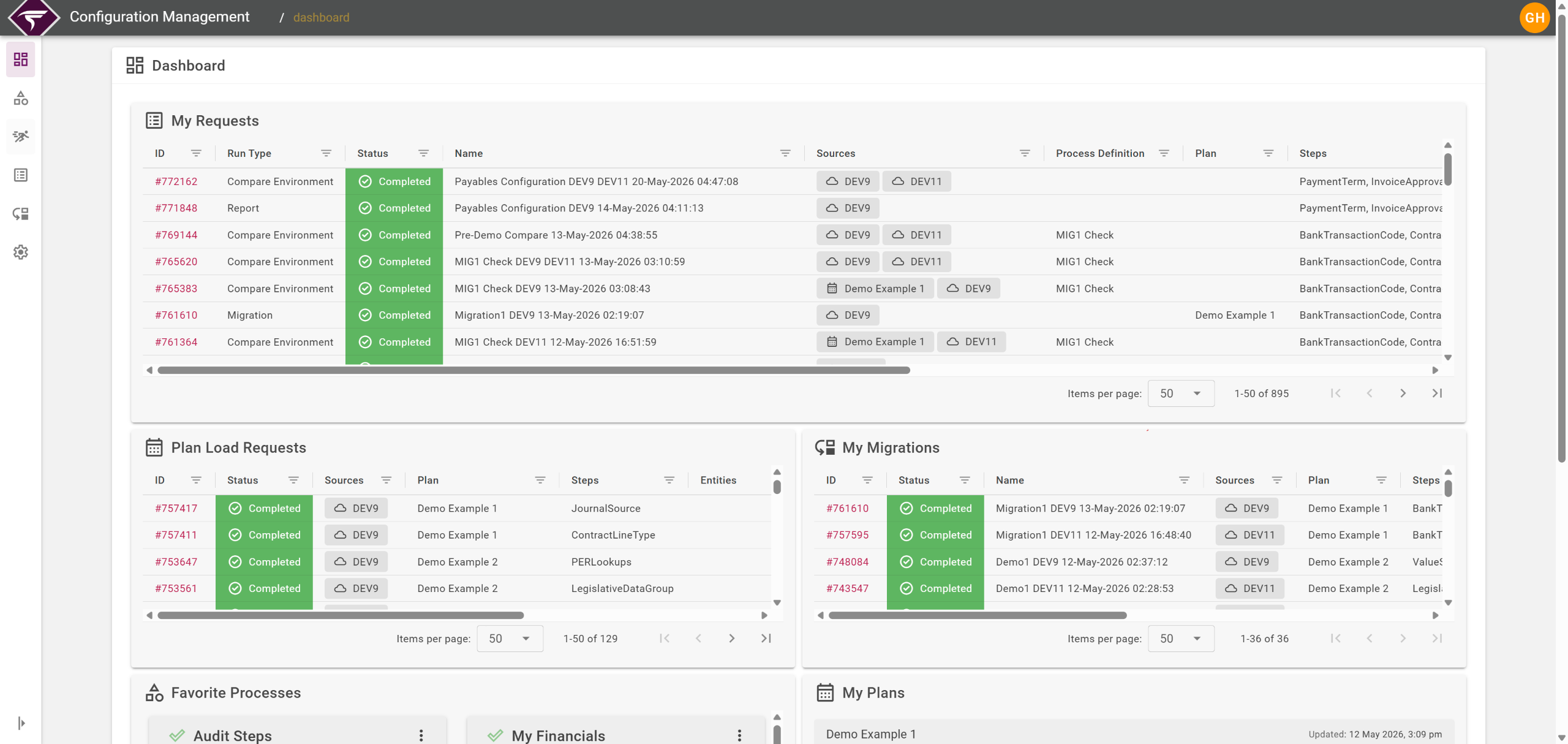
Task: Open request #769144
Action: point(176,235)
